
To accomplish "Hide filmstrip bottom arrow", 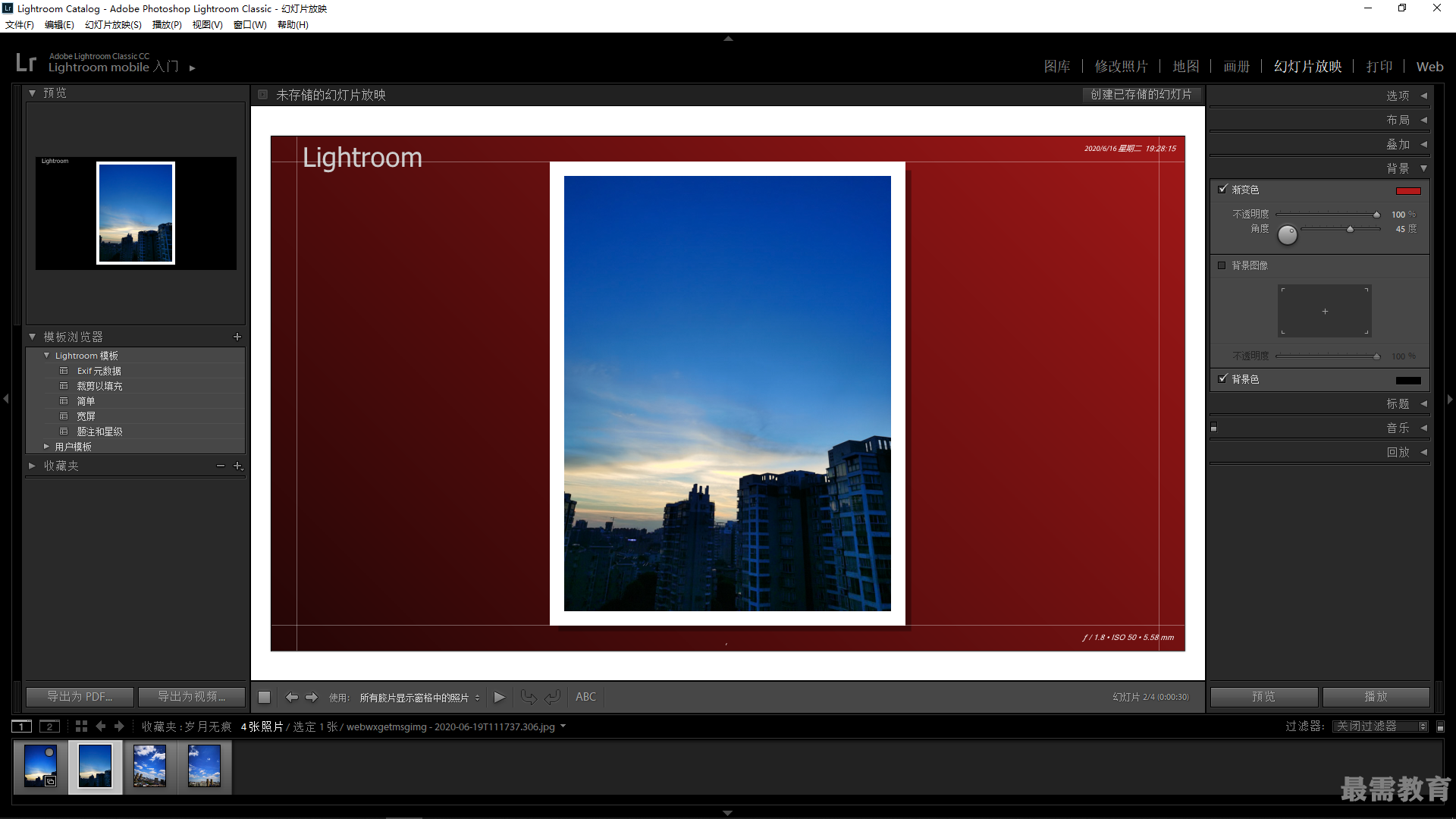I will [728, 813].
